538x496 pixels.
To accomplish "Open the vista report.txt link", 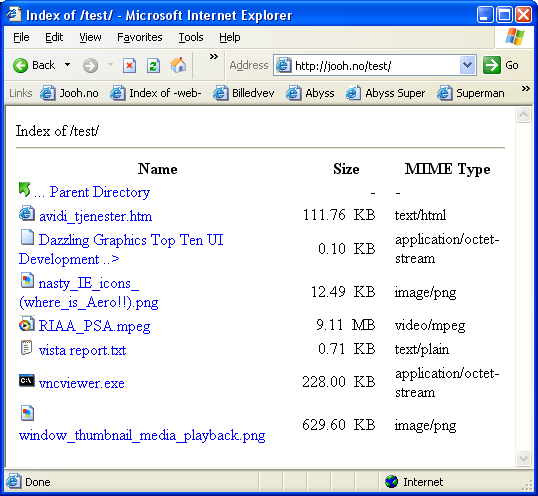I will point(82,350).
